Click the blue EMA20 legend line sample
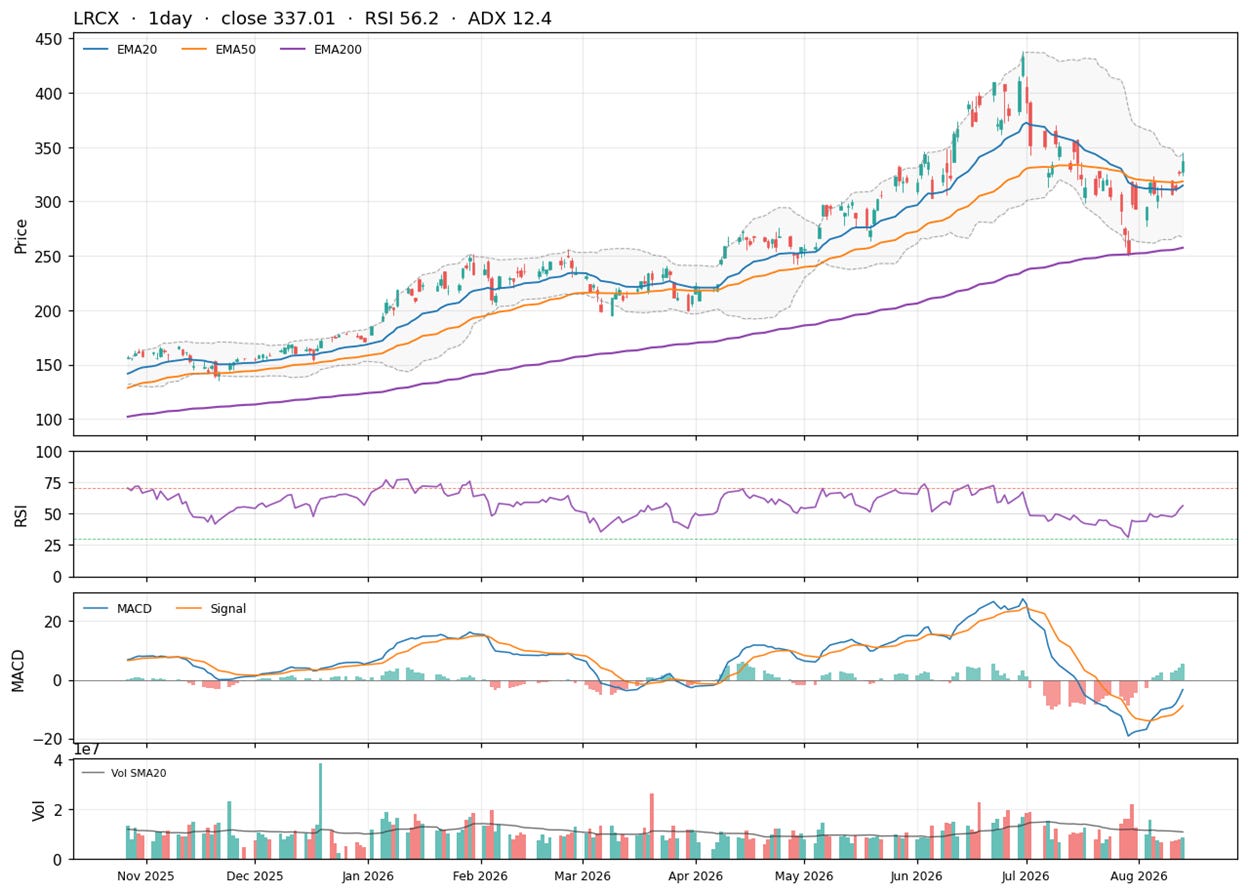The image size is (1248, 893). 96,48
